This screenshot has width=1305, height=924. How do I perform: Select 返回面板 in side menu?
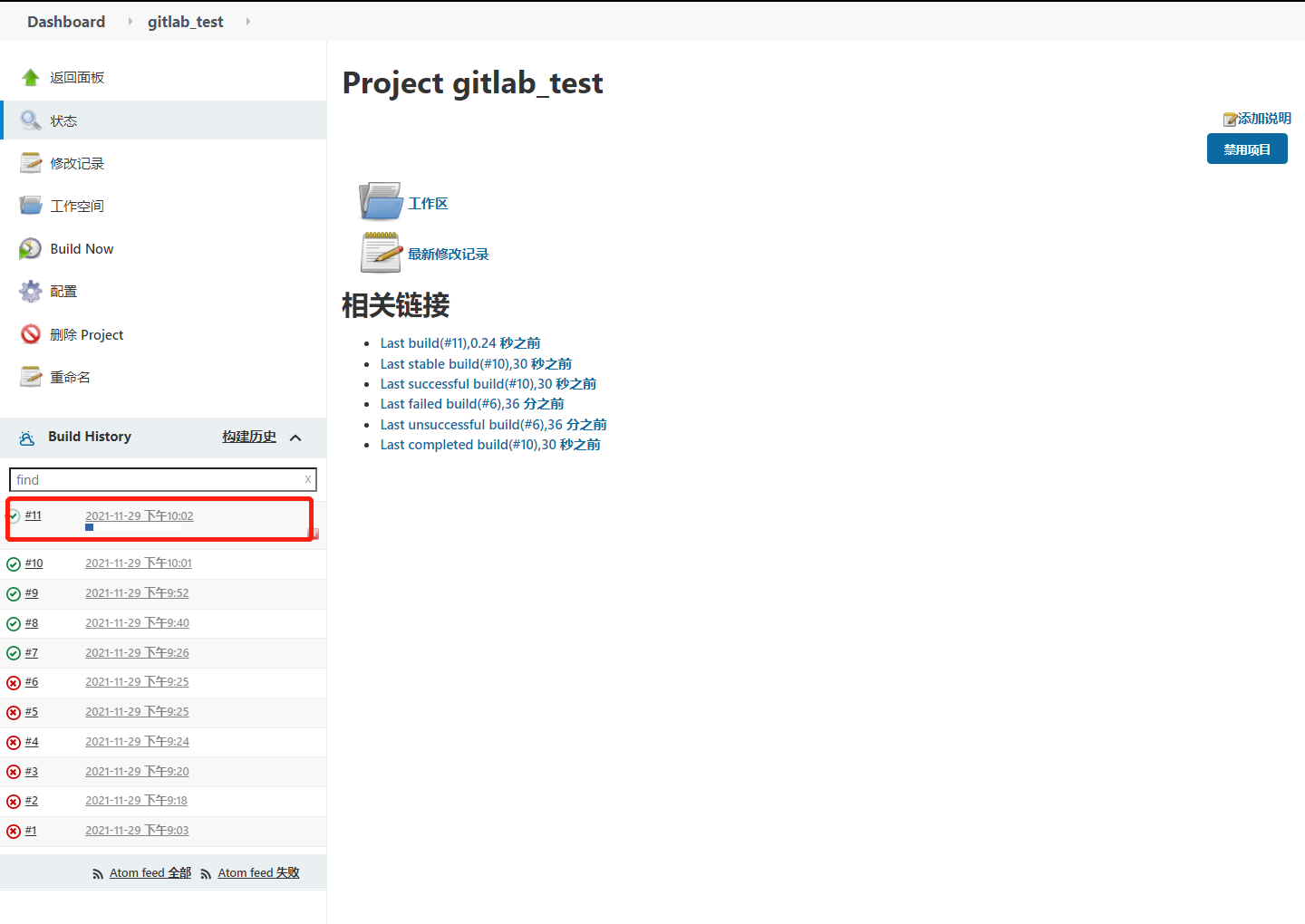[77, 78]
